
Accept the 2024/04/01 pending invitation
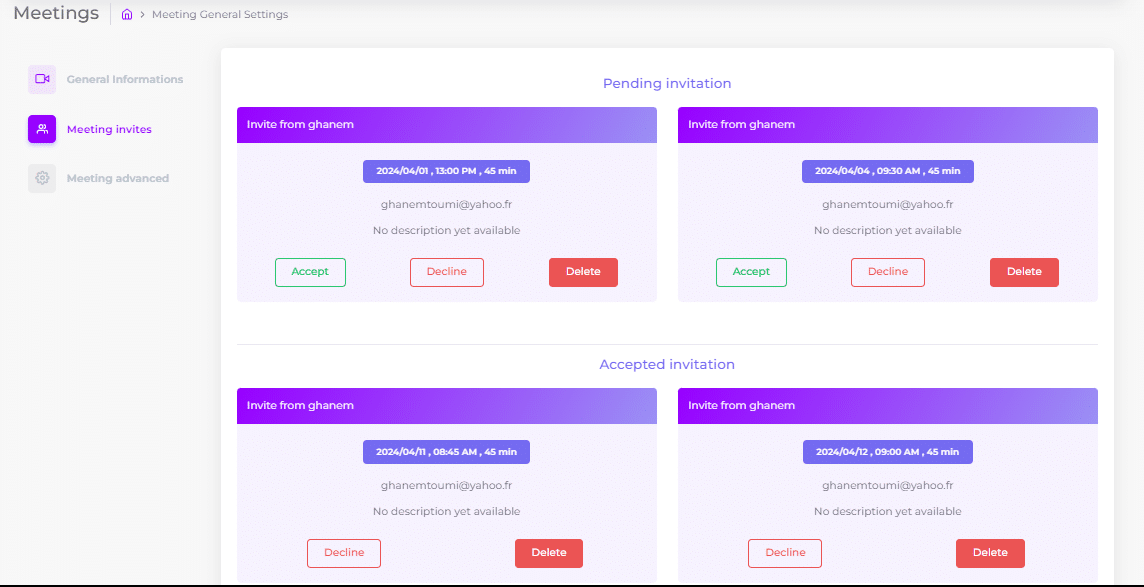click(x=310, y=272)
